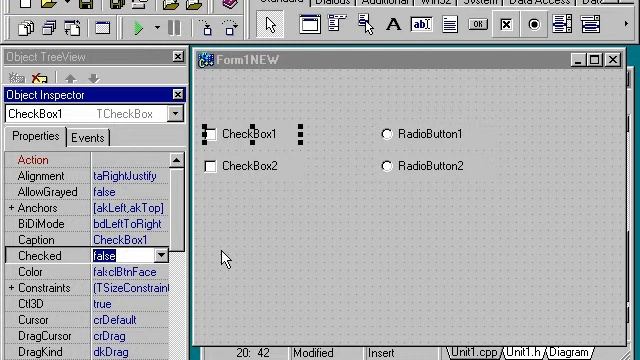Screen dimensions: 640x360
Task: Click the Pause program icon
Action: point(174,28)
